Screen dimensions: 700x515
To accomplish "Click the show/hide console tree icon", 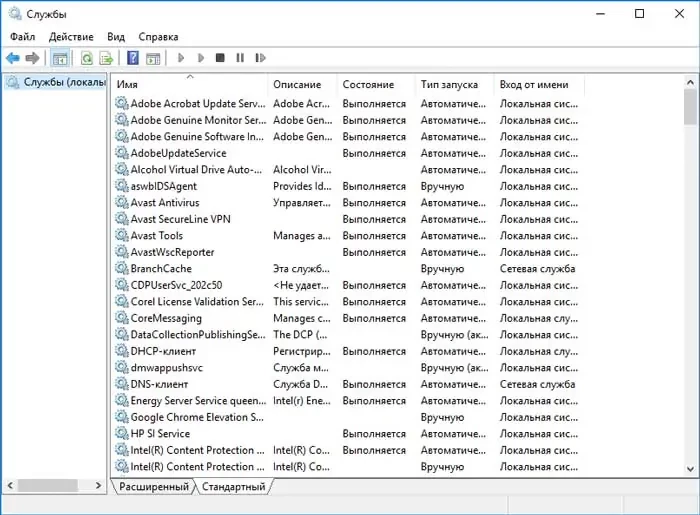I will 60,58.
